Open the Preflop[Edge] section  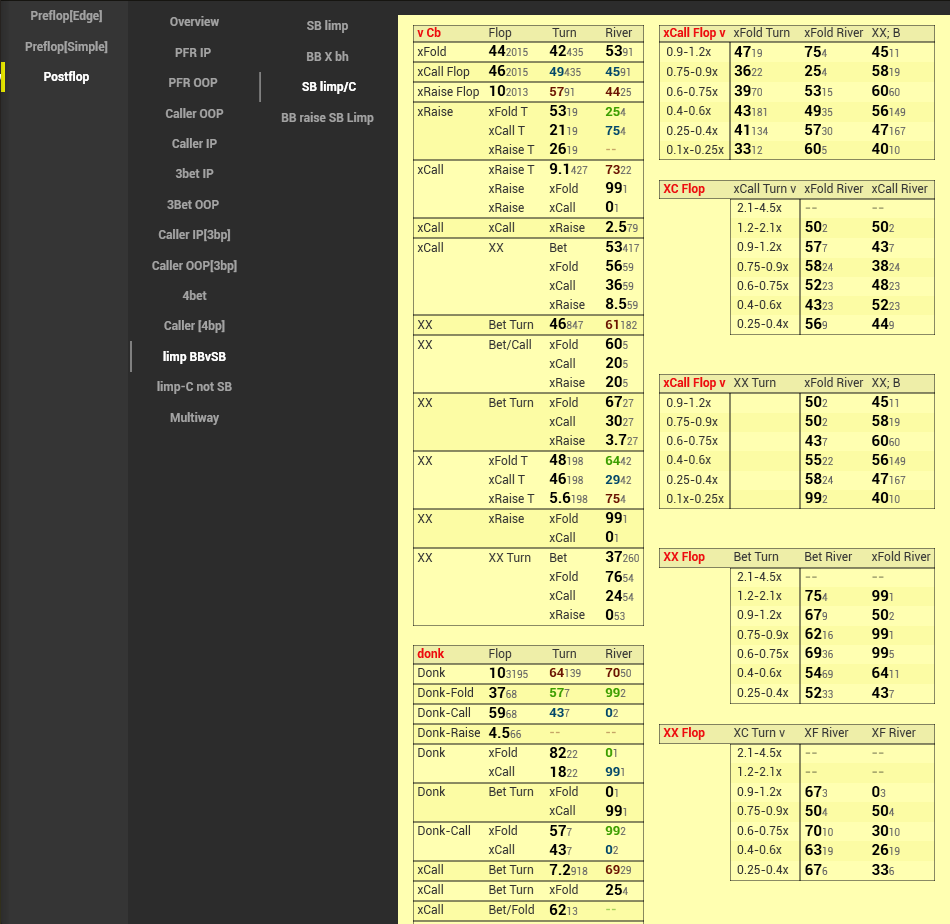click(x=66, y=16)
